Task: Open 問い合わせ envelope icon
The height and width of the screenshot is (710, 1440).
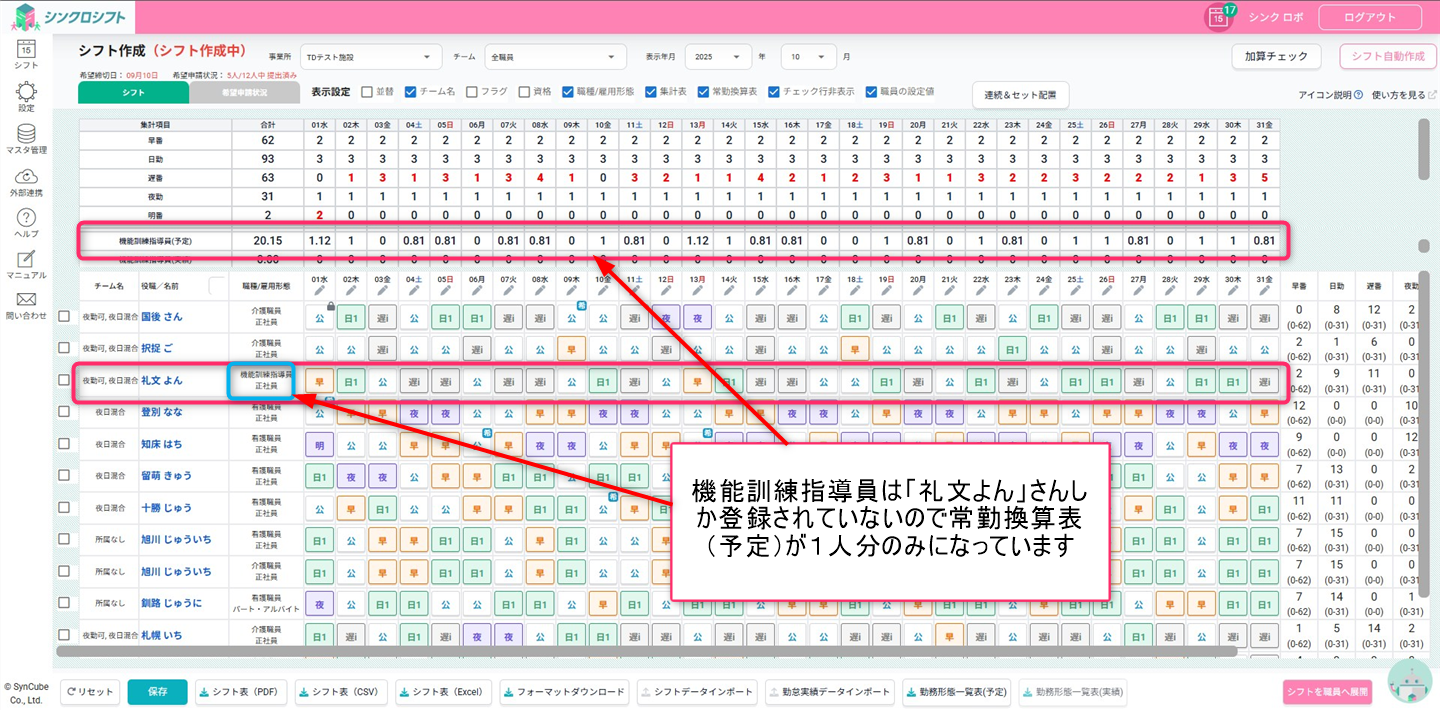Action: pyautogui.click(x=26, y=301)
